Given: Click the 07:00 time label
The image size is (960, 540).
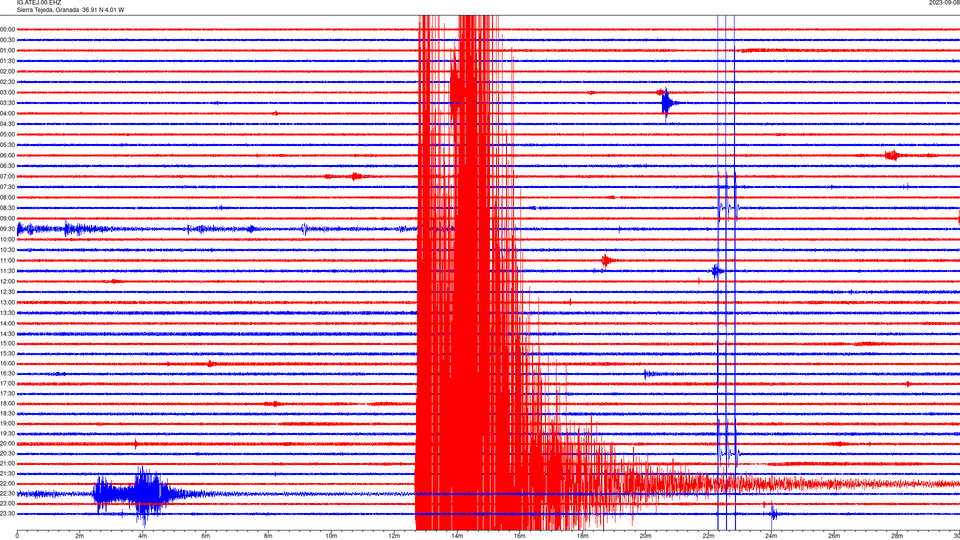Looking at the screenshot, I should (x=7, y=176).
